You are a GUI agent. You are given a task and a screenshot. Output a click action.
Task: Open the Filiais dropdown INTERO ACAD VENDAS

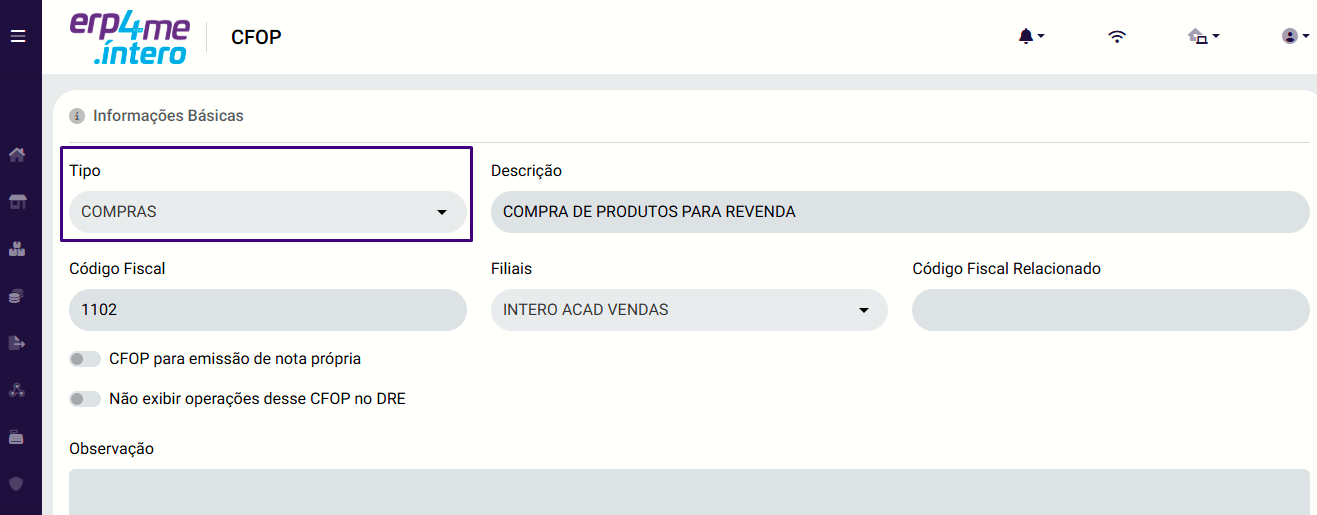tap(689, 310)
